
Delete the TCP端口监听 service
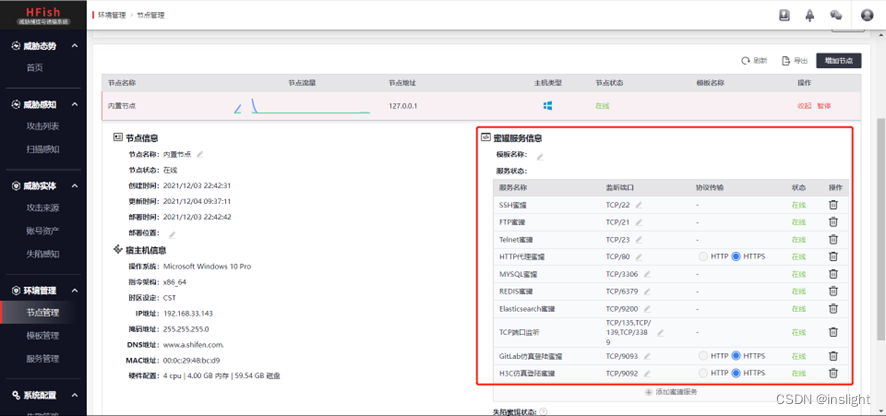coord(833,332)
